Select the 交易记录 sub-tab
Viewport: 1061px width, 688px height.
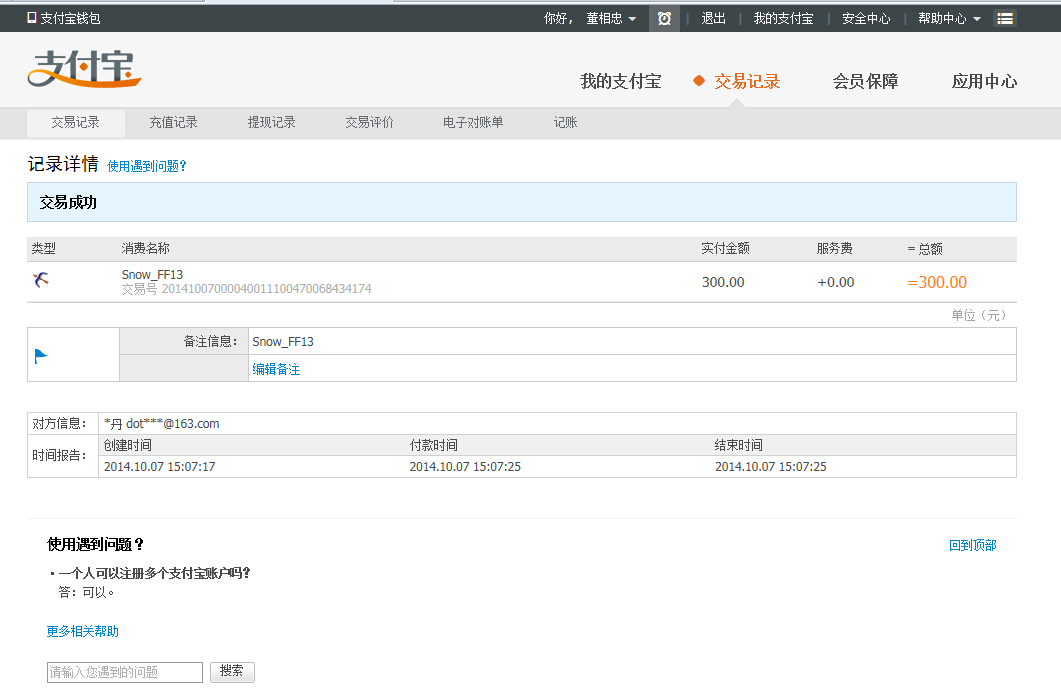click(76, 122)
